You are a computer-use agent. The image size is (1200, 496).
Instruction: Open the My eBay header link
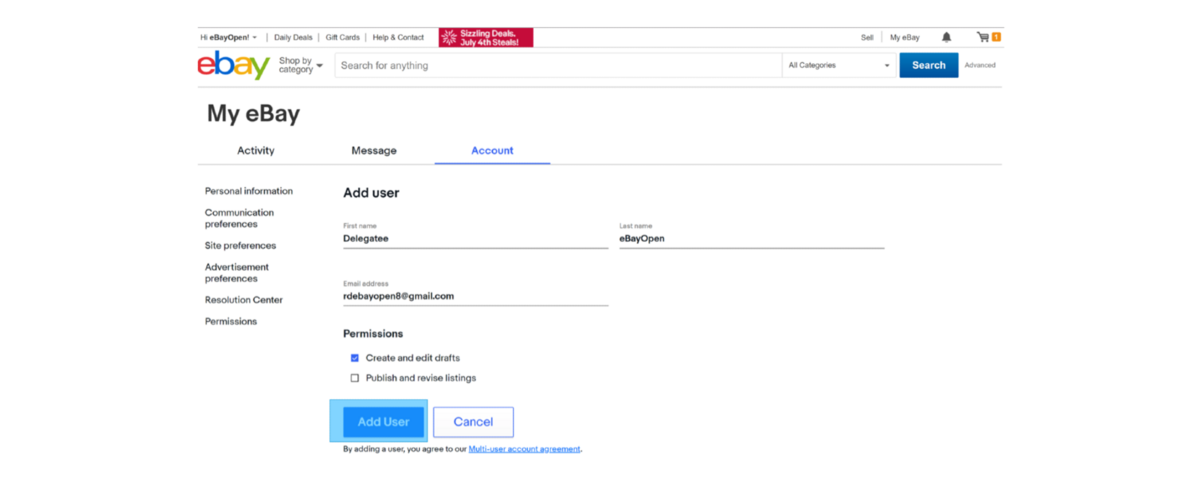(905, 37)
